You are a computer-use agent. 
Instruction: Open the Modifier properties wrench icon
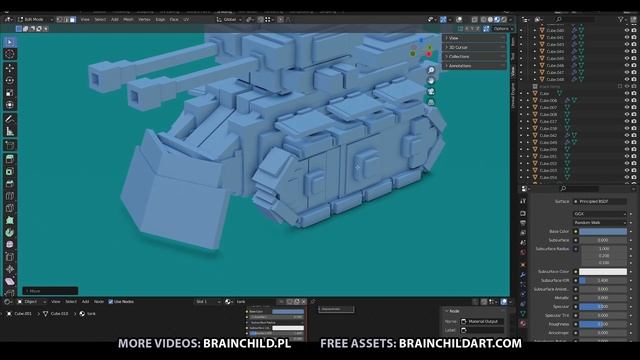click(523, 275)
